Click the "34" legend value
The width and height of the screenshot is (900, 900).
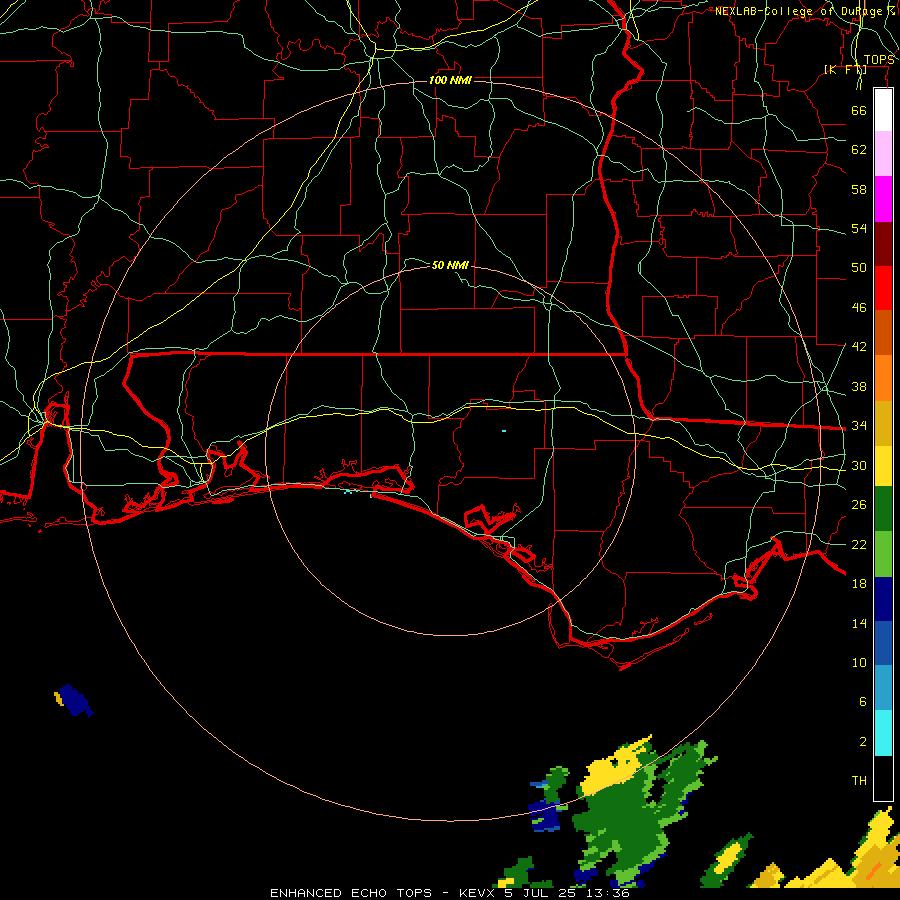click(859, 426)
